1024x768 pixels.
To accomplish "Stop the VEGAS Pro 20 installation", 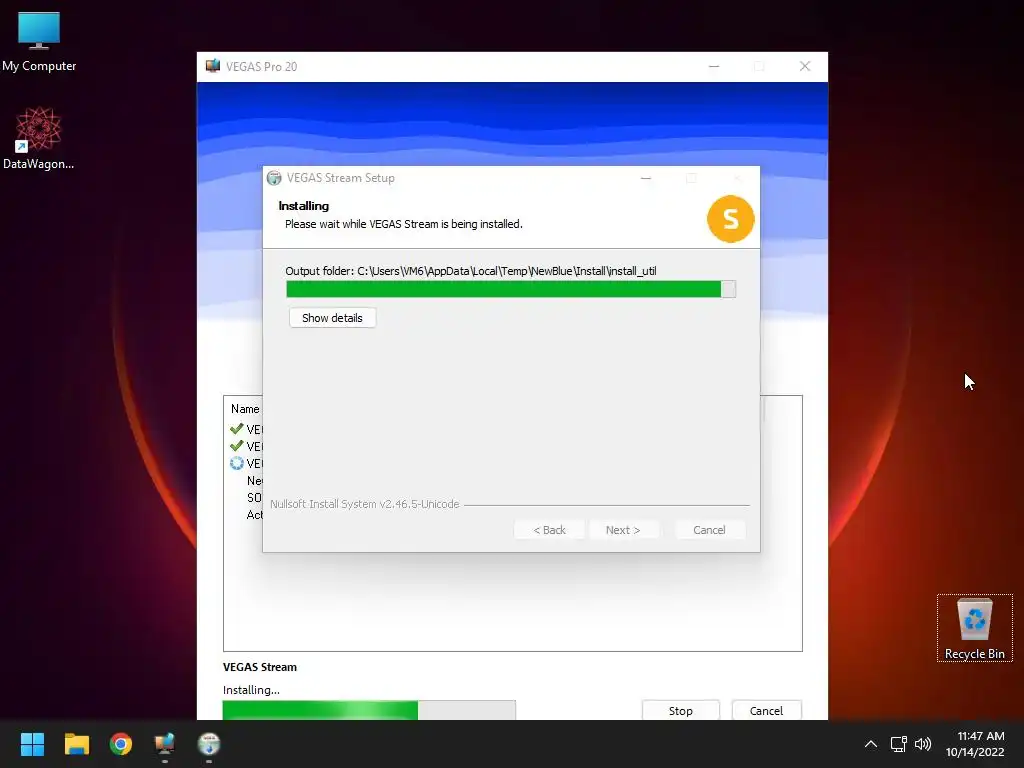I will pyautogui.click(x=680, y=711).
